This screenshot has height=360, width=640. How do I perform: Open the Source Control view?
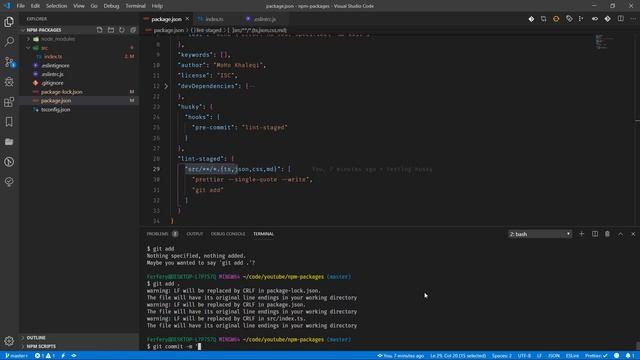coord(9,62)
